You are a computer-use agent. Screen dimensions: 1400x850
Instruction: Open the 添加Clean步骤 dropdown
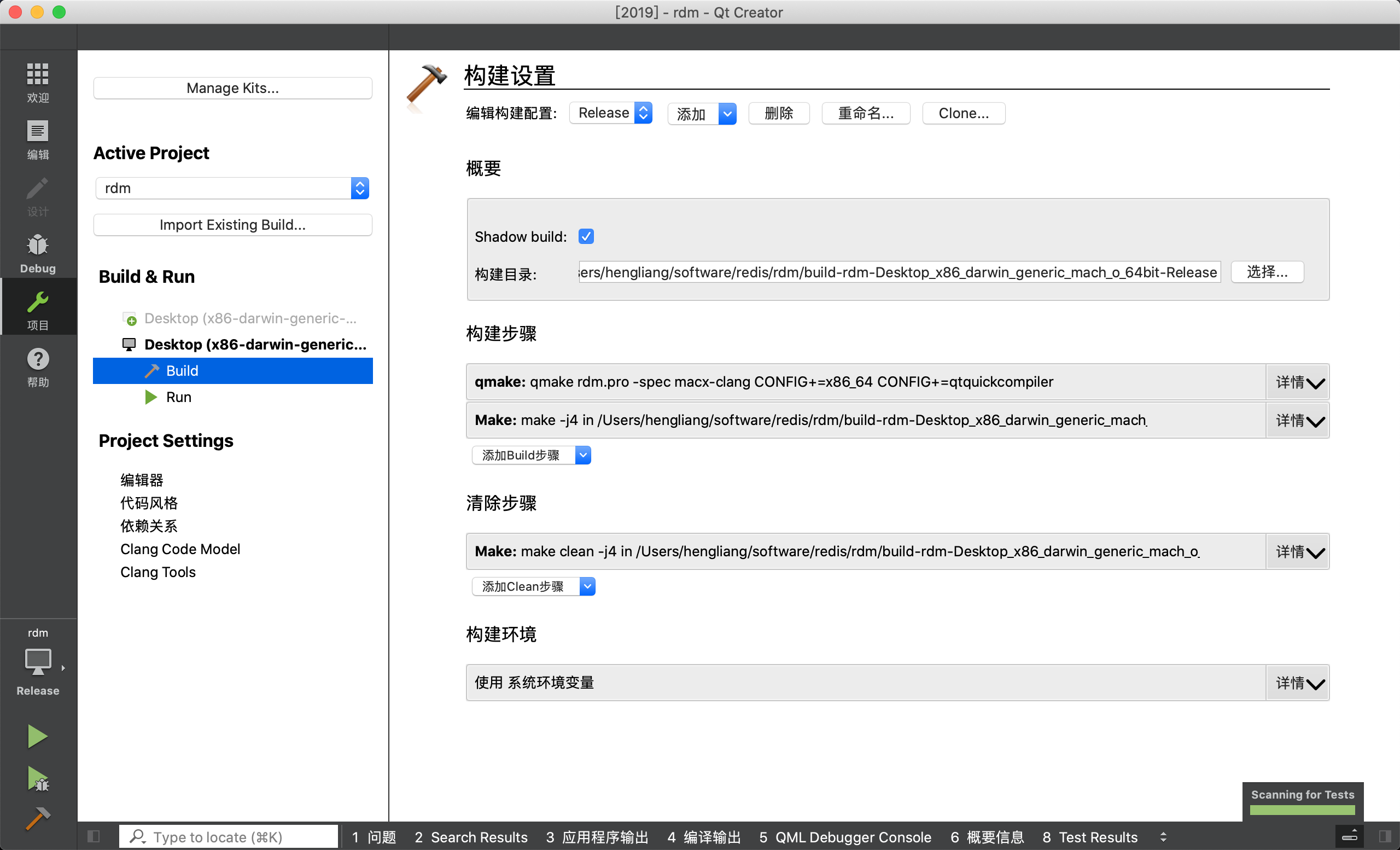pyautogui.click(x=534, y=586)
